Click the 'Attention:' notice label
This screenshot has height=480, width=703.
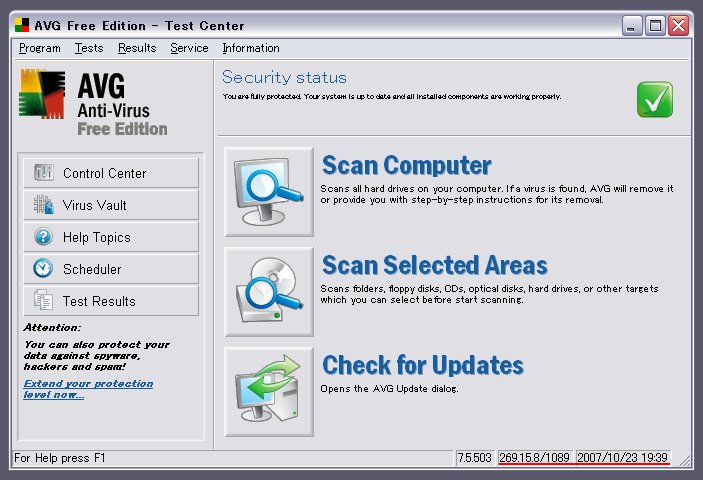(x=52, y=328)
